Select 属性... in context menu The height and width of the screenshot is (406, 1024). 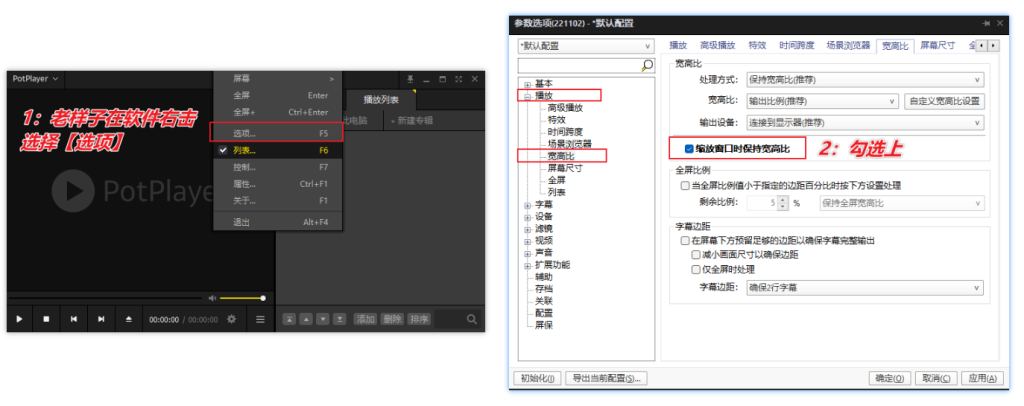pyautogui.click(x=278, y=184)
